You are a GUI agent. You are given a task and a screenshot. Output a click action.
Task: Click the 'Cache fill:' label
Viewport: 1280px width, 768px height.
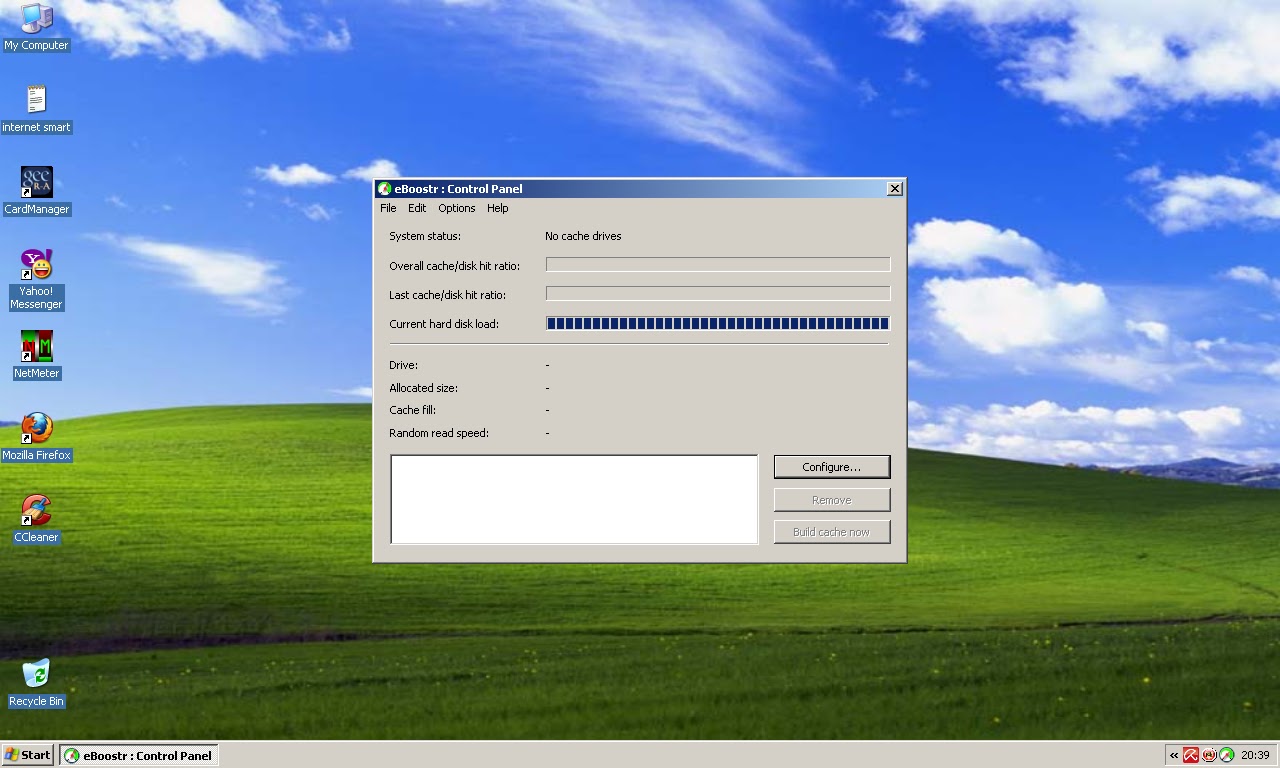412,410
